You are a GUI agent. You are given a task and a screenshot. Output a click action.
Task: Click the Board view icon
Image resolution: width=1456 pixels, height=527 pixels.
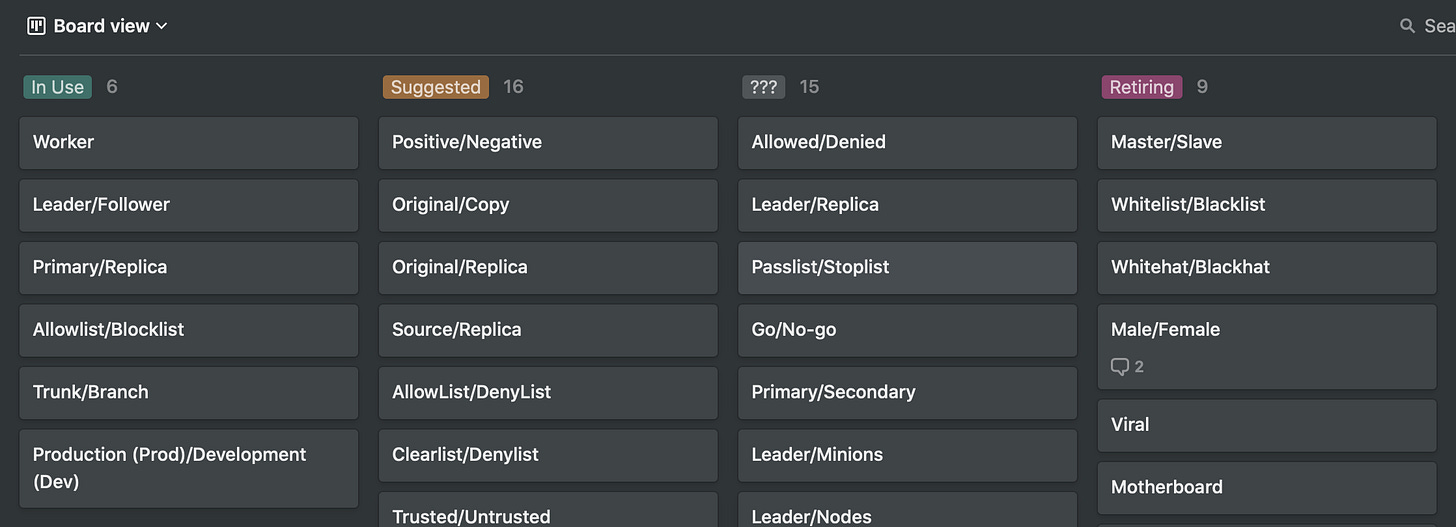(36, 26)
